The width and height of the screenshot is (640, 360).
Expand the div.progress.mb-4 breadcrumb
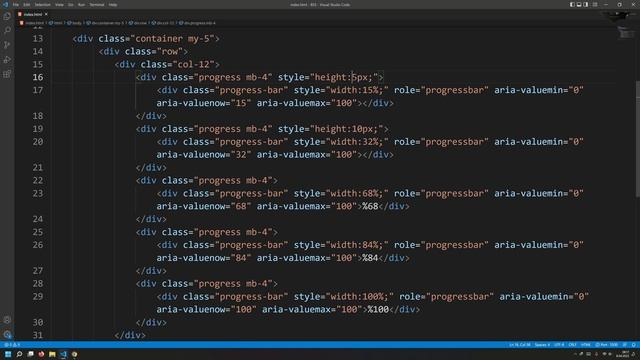click(x=198, y=23)
